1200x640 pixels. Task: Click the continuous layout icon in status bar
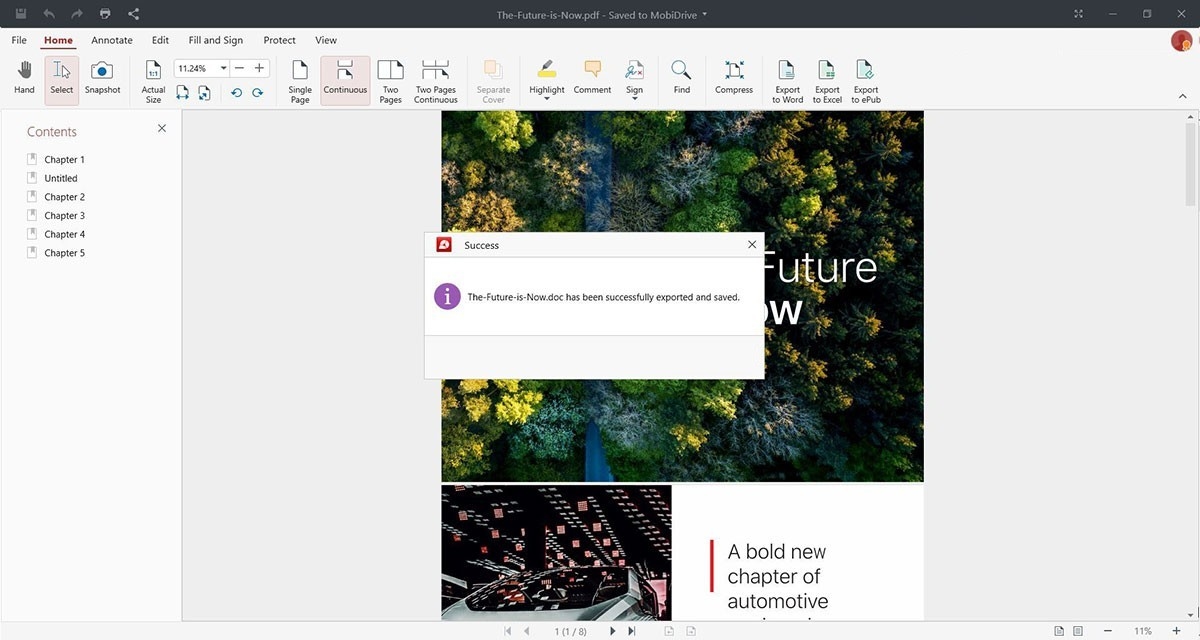tap(1078, 631)
